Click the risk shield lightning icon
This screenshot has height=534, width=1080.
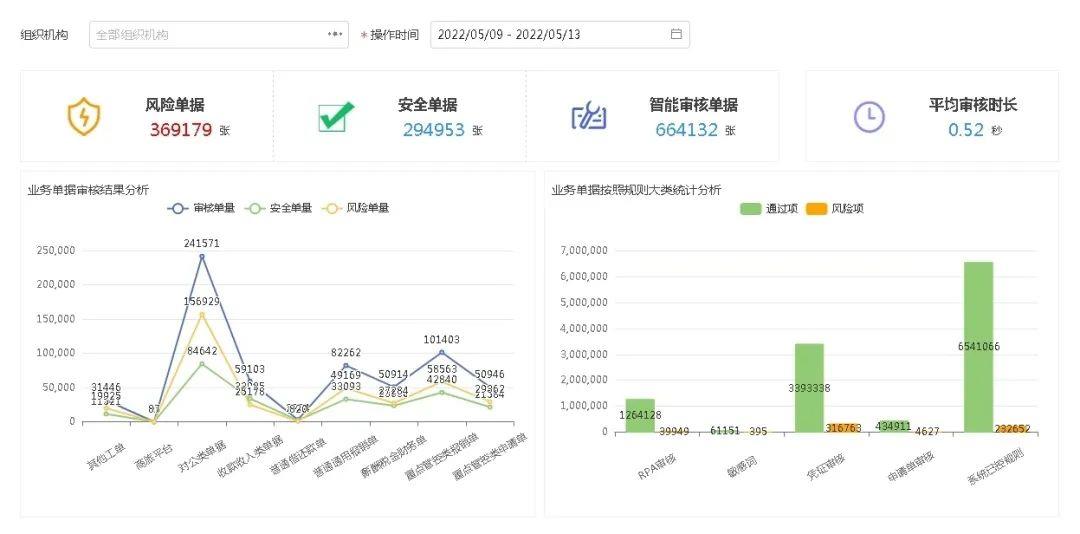(x=84, y=117)
